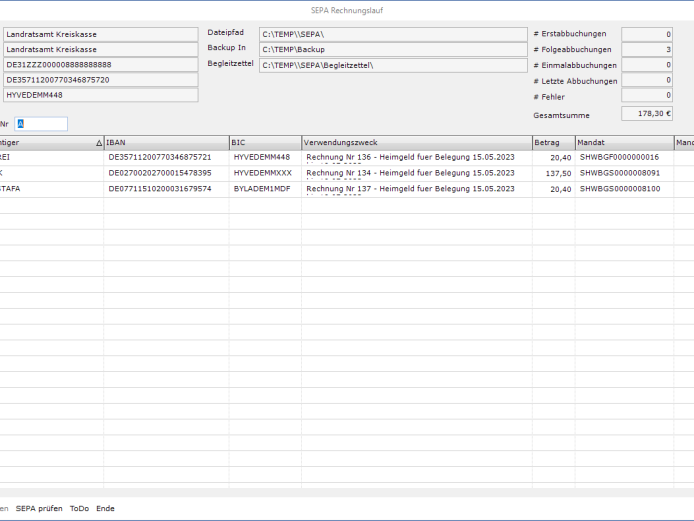The height and width of the screenshot is (521, 694).
Task: Focus the Nr input field
Action: pos(42,124)
